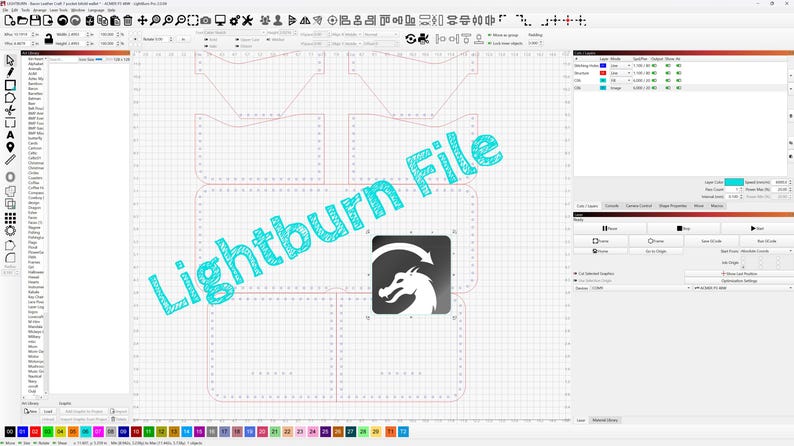794x446 pixels.
Task: Open the laser device selection dropdown
Action: click(x=743, y=288)
